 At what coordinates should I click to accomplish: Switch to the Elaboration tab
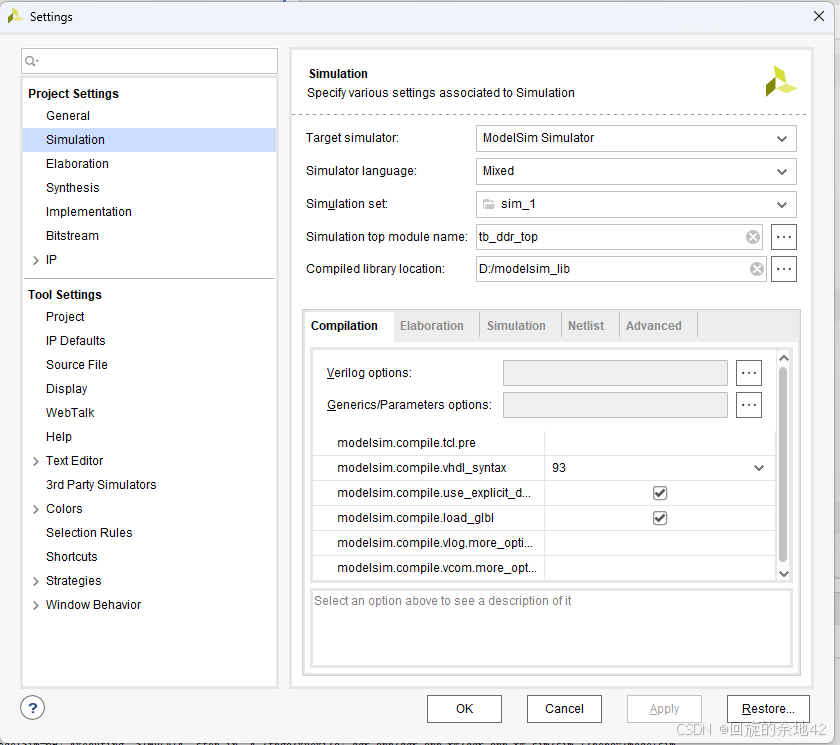[432, 326]
